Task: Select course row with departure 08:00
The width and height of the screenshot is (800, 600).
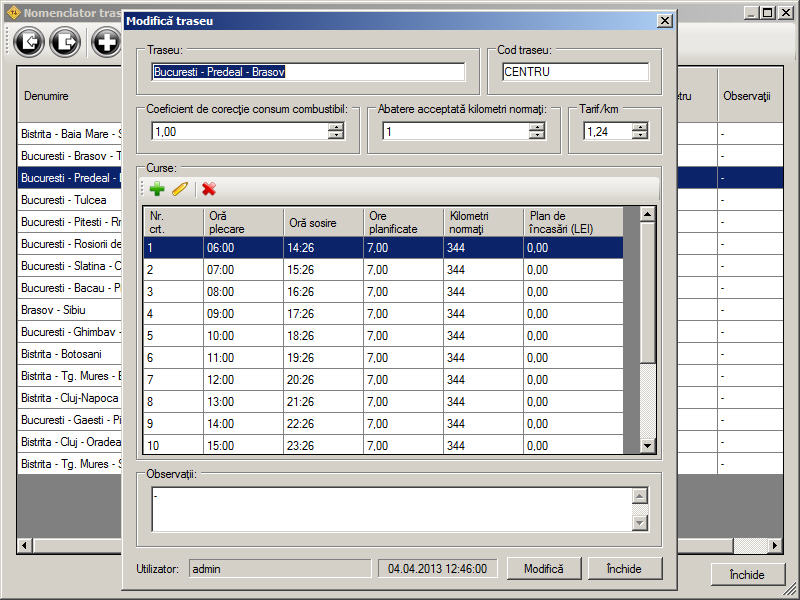Action: (x=384, y=292)
